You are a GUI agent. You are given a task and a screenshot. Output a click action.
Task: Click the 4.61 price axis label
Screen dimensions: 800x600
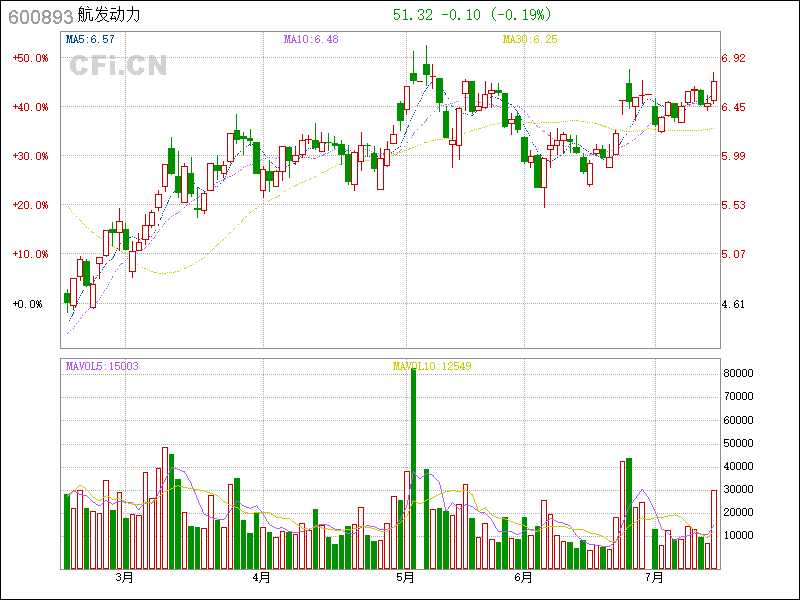click(x=734, y=303)
